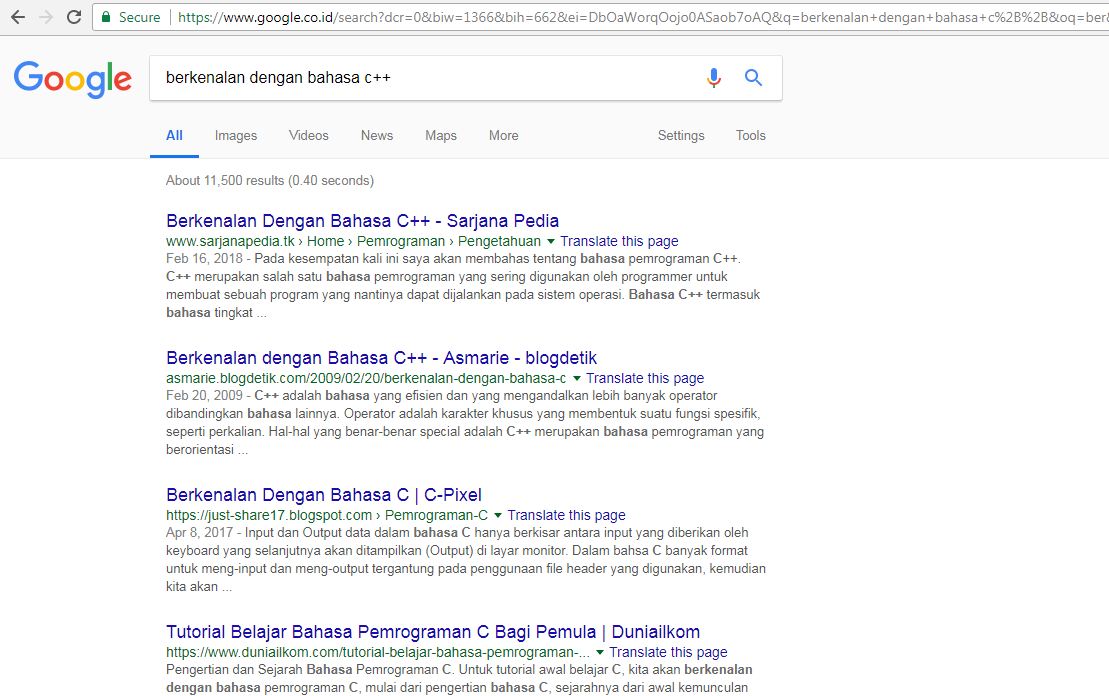Switch to the Maps tab
The image size is (1109, 696).
441,135
